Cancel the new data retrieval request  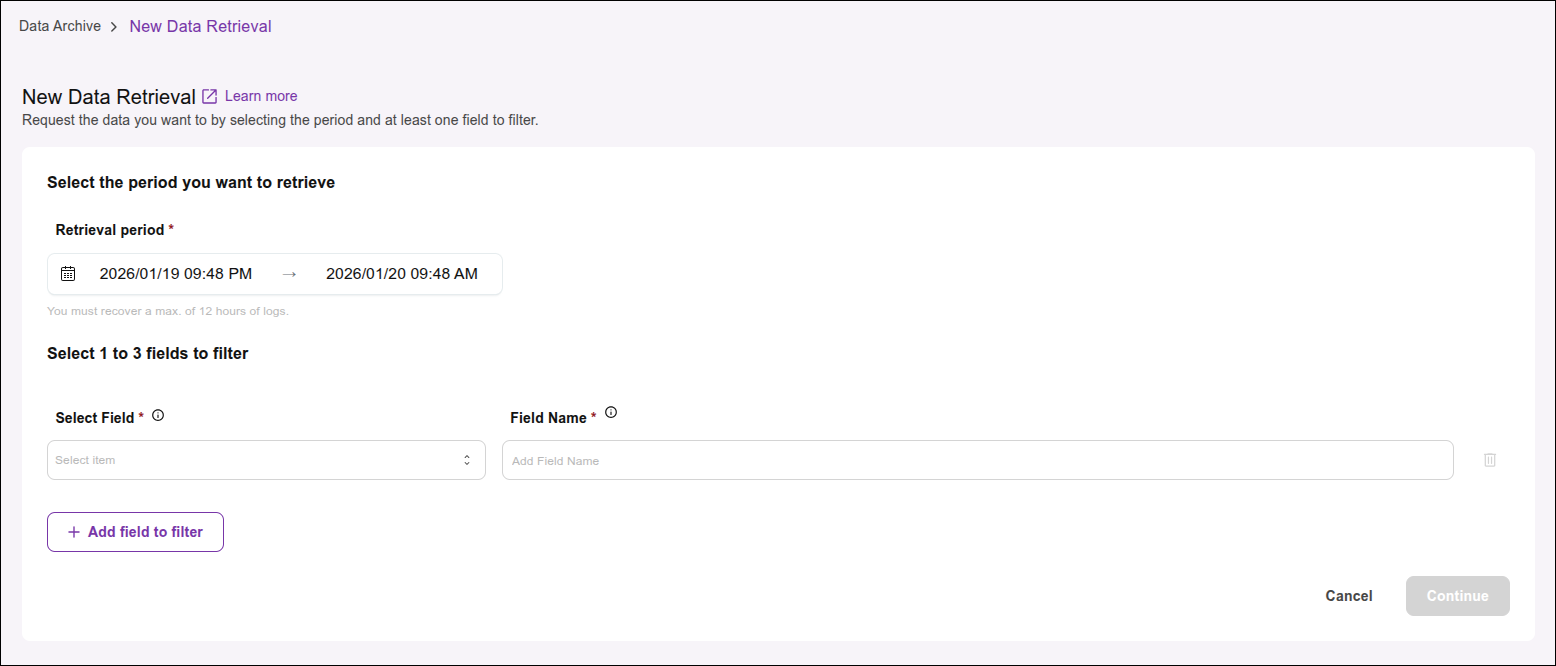pyautogui.click(x=1348, y=595)
